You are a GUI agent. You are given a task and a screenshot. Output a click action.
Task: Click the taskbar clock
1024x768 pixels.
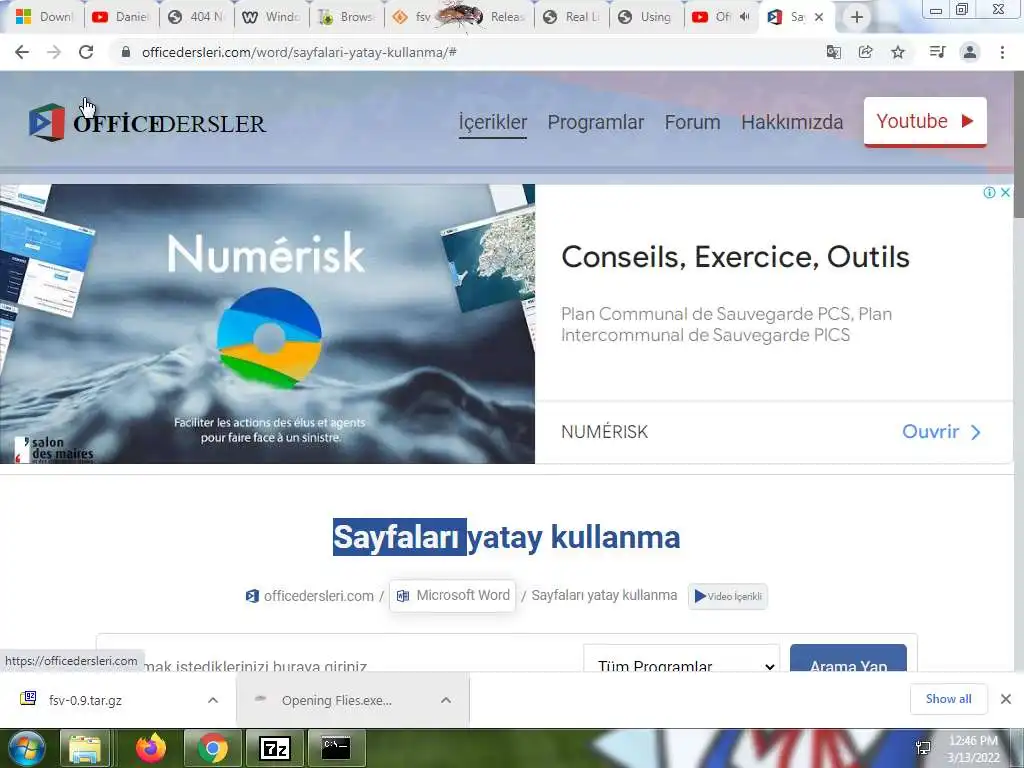(x=973, y=749)
